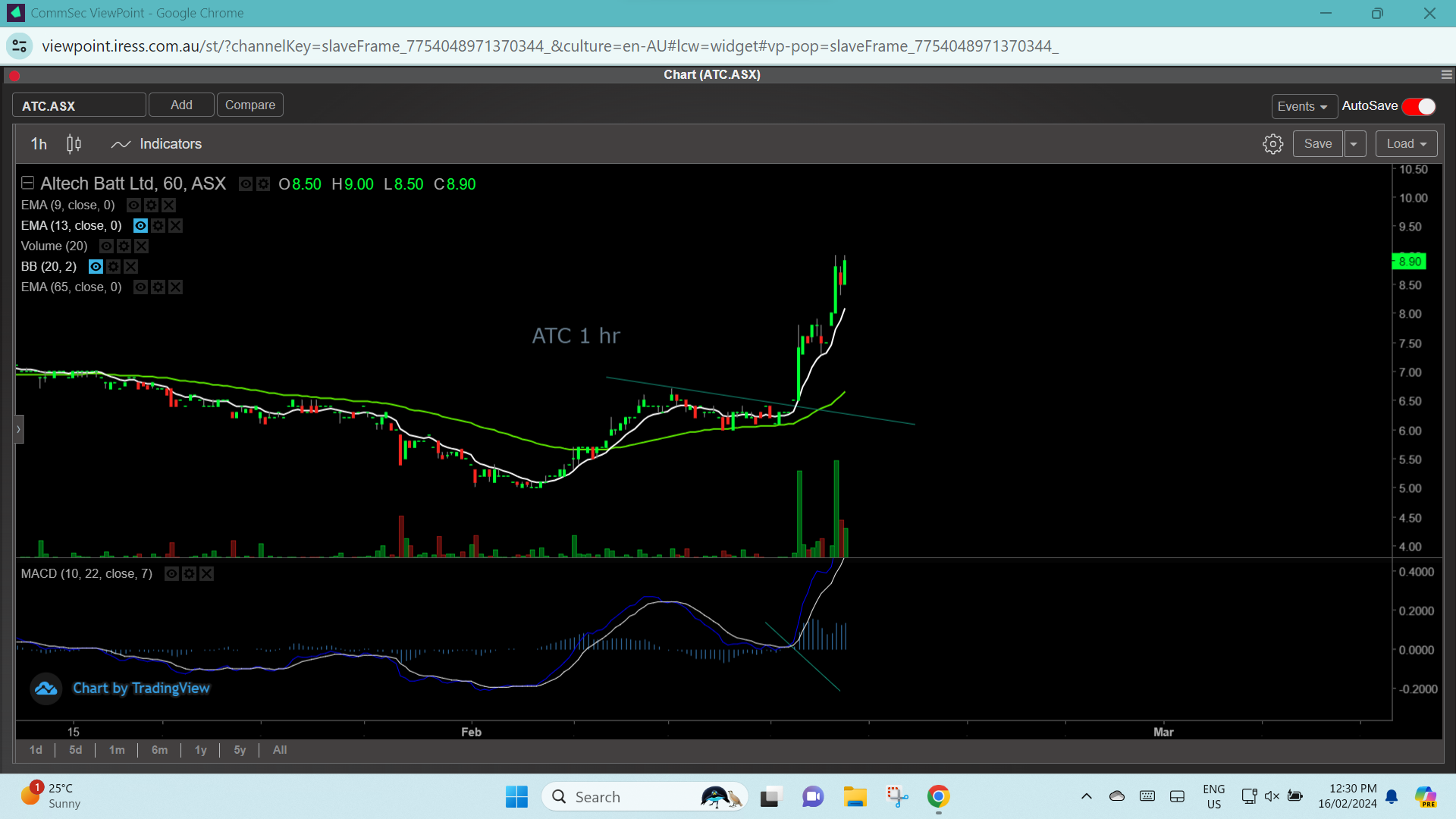
Task: Open File Explorer from taskbar
Action: coord(855,797)
